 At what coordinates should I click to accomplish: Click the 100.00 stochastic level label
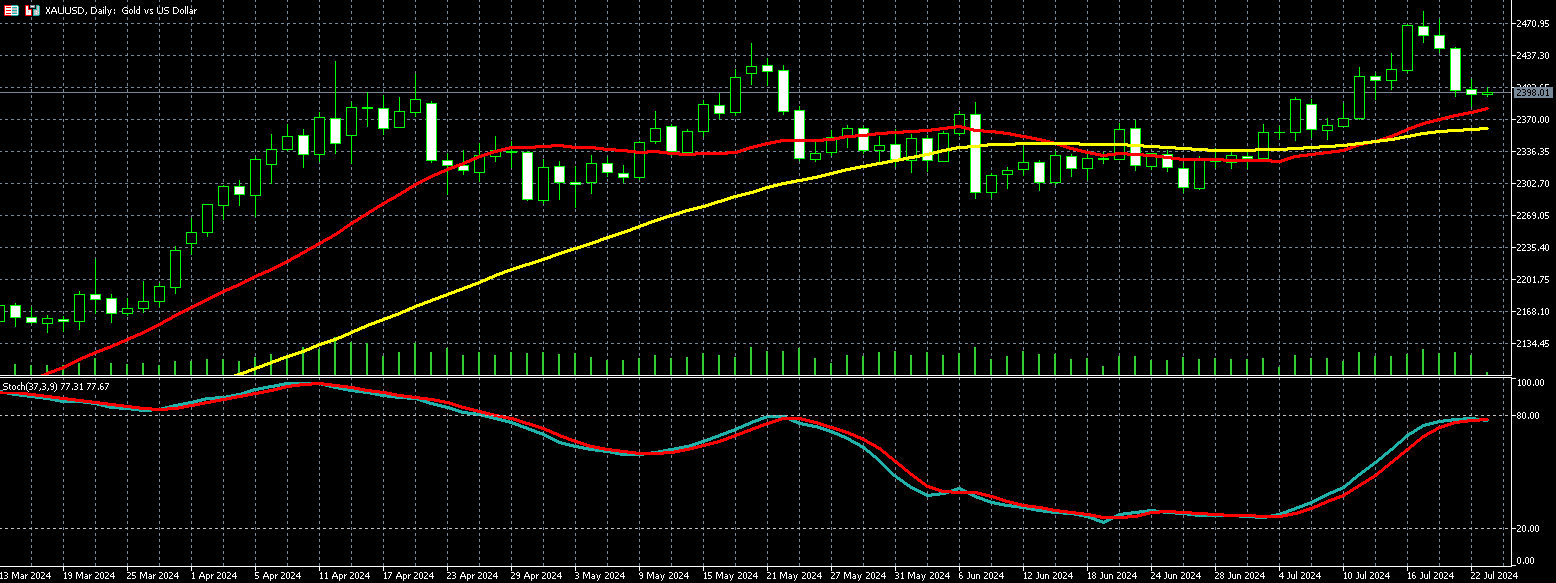[1530, 383]
